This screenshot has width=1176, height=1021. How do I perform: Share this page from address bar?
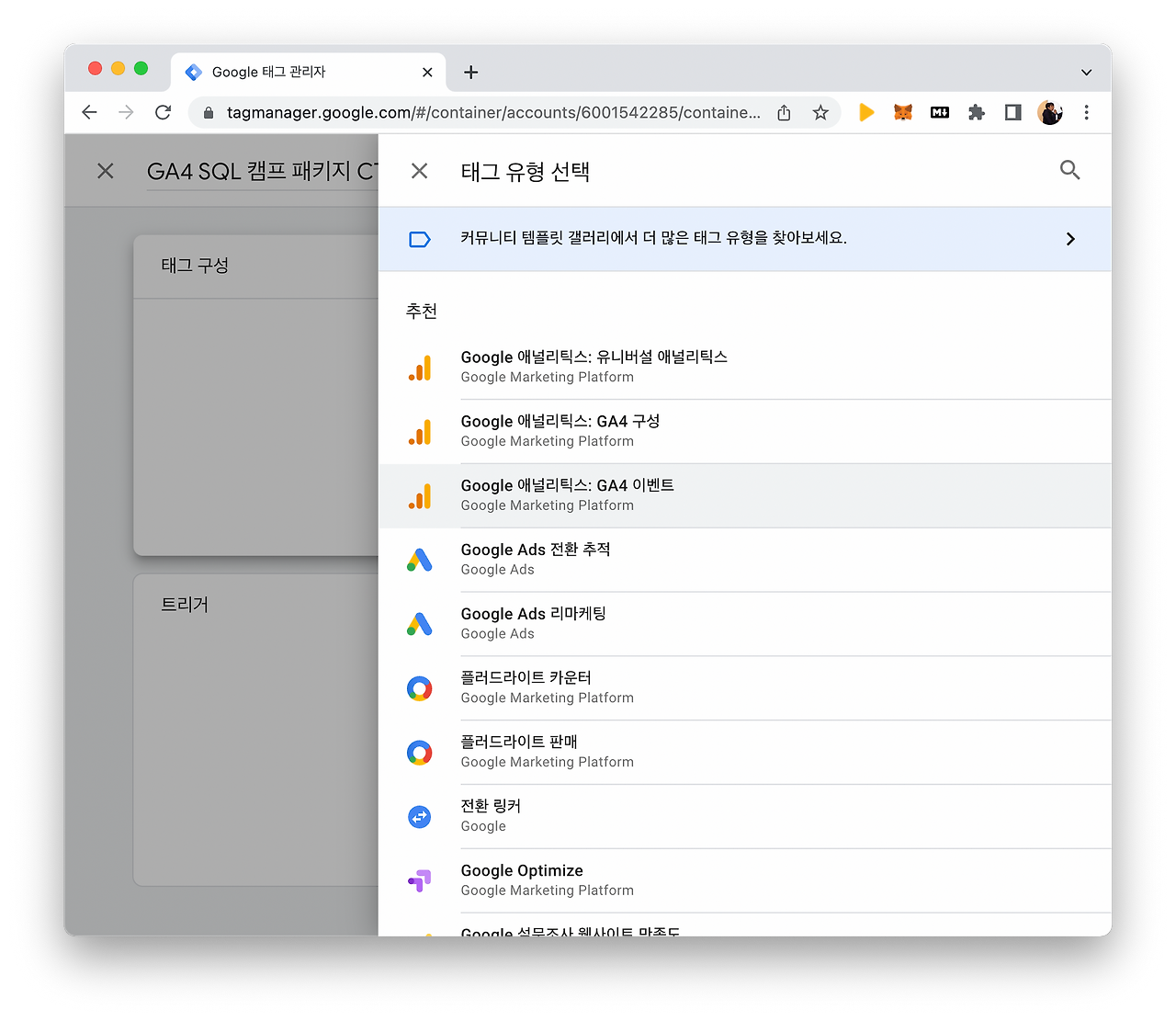(x=784, y=112)
